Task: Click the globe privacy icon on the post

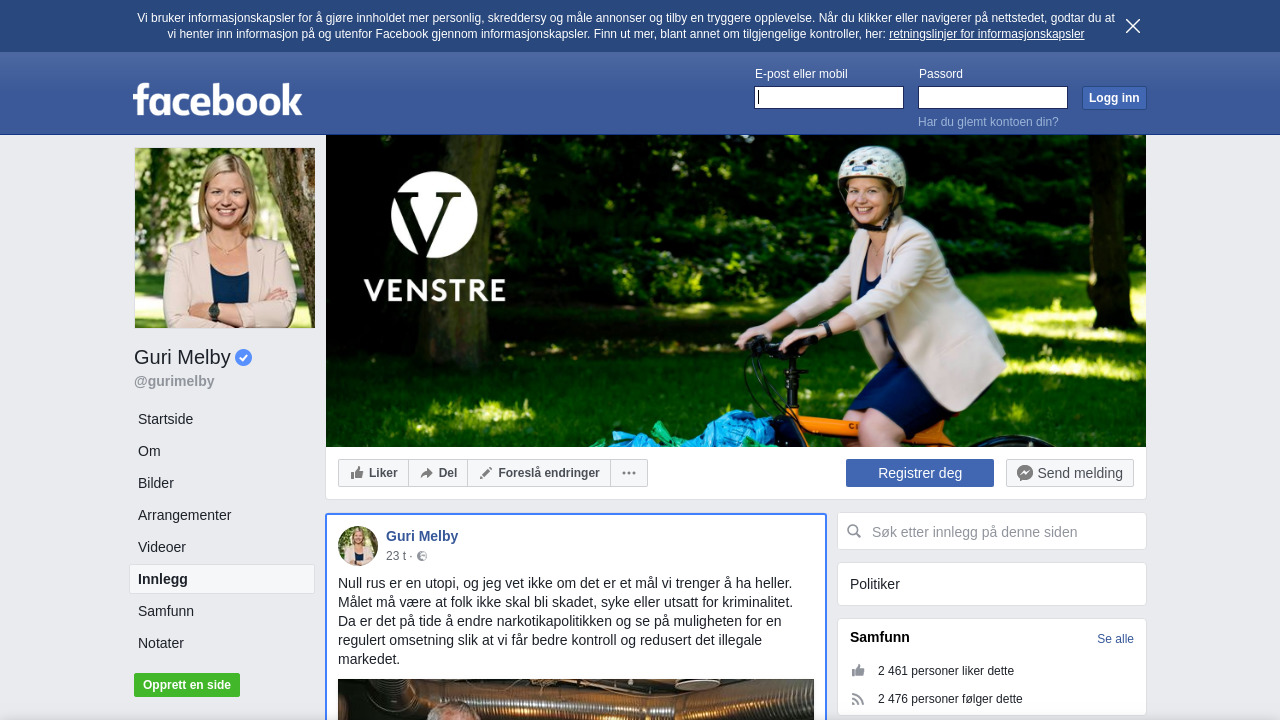Action: pos(422,556)
